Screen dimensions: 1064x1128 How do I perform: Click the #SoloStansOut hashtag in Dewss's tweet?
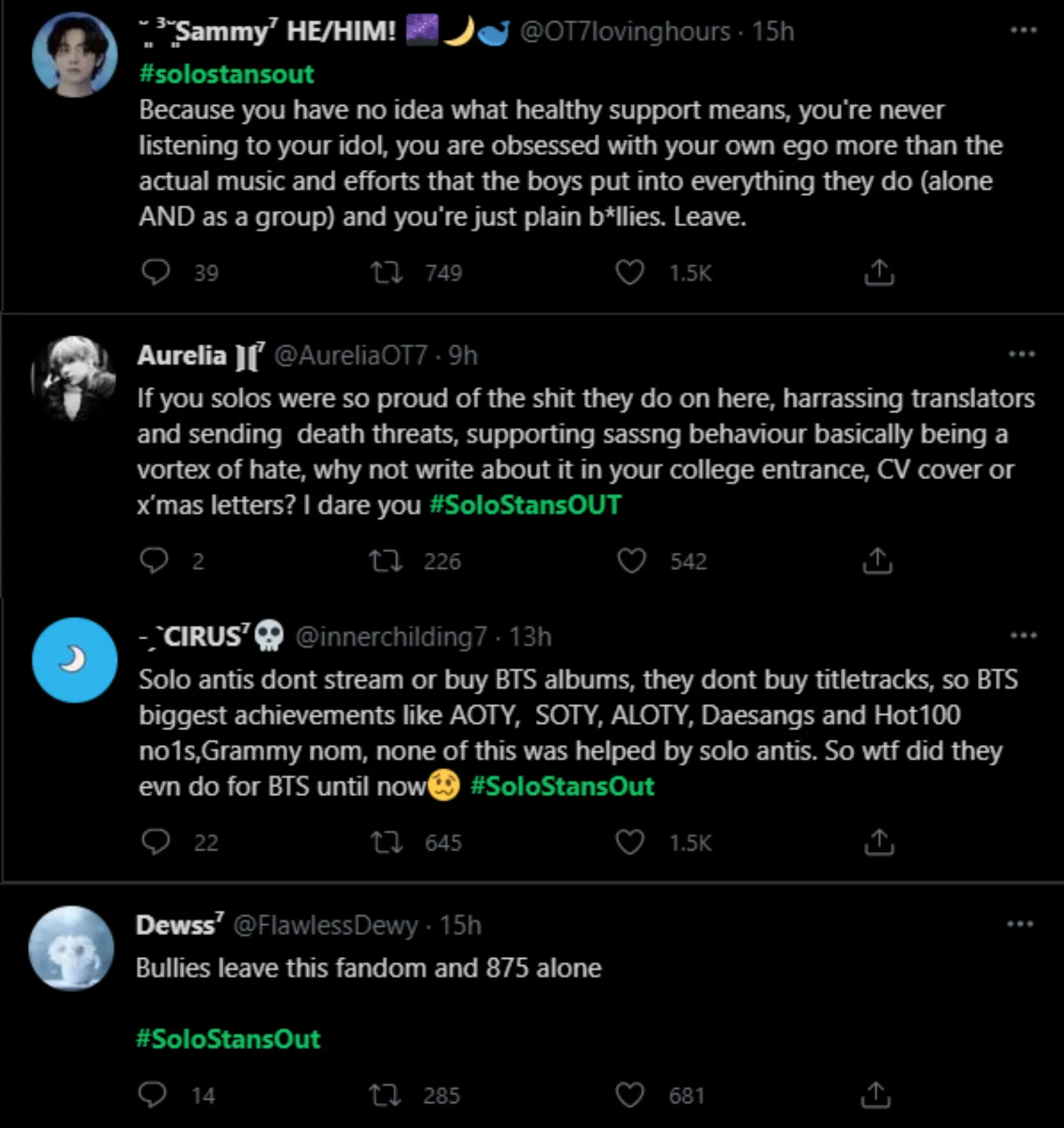coord(229,1039)
